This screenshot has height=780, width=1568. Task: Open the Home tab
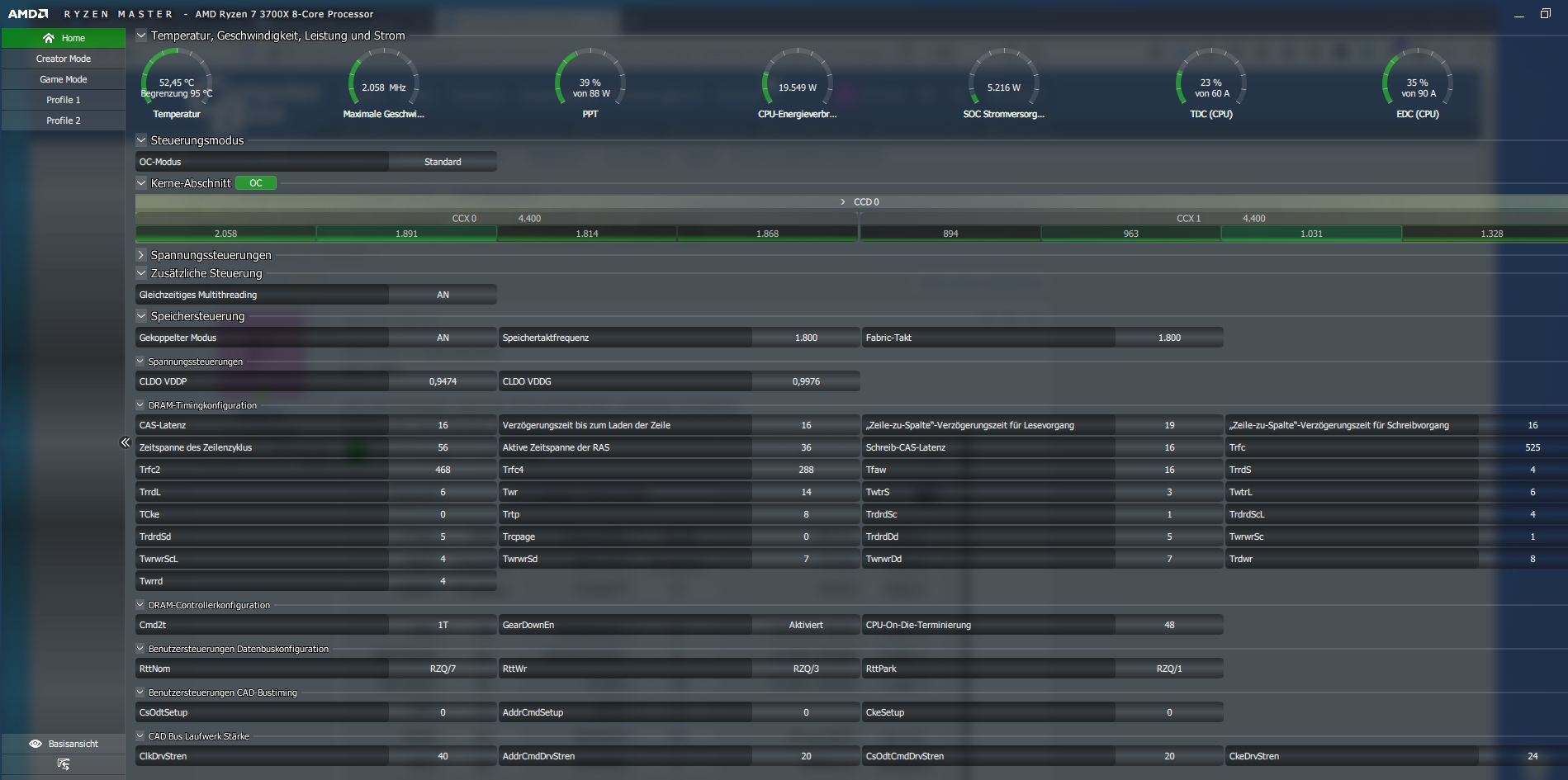coord(64,38)
